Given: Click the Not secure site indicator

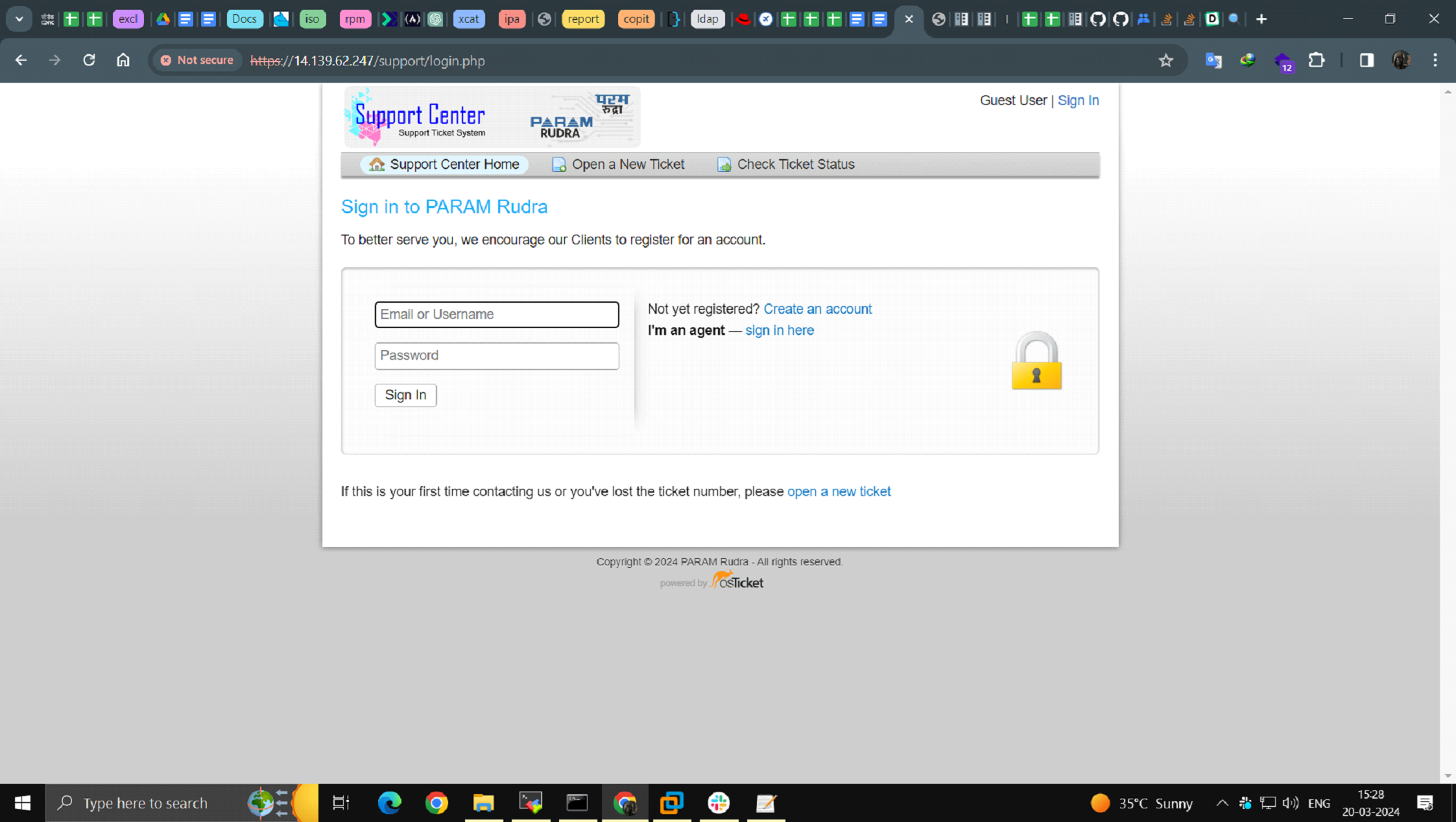Looking at the screenshot, I should point(197,60).
